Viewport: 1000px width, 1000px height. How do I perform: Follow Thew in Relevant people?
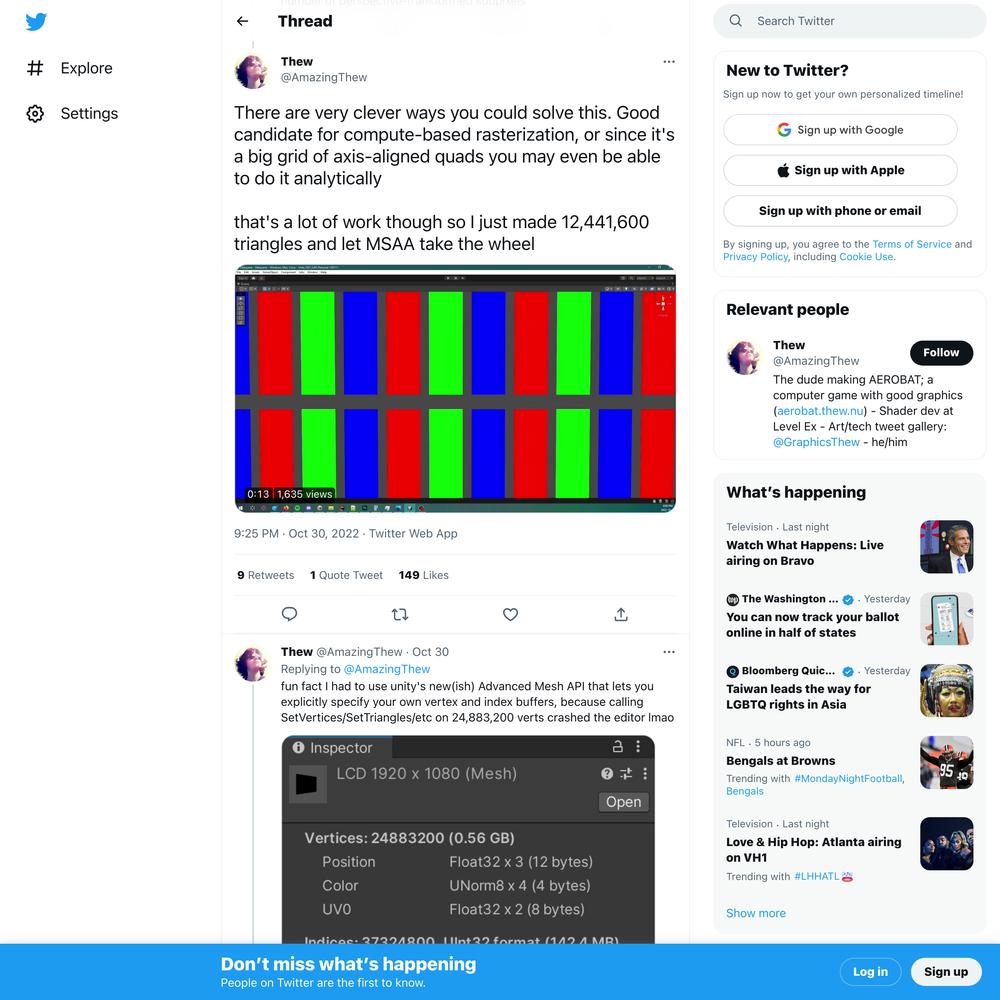coord(941,353)
